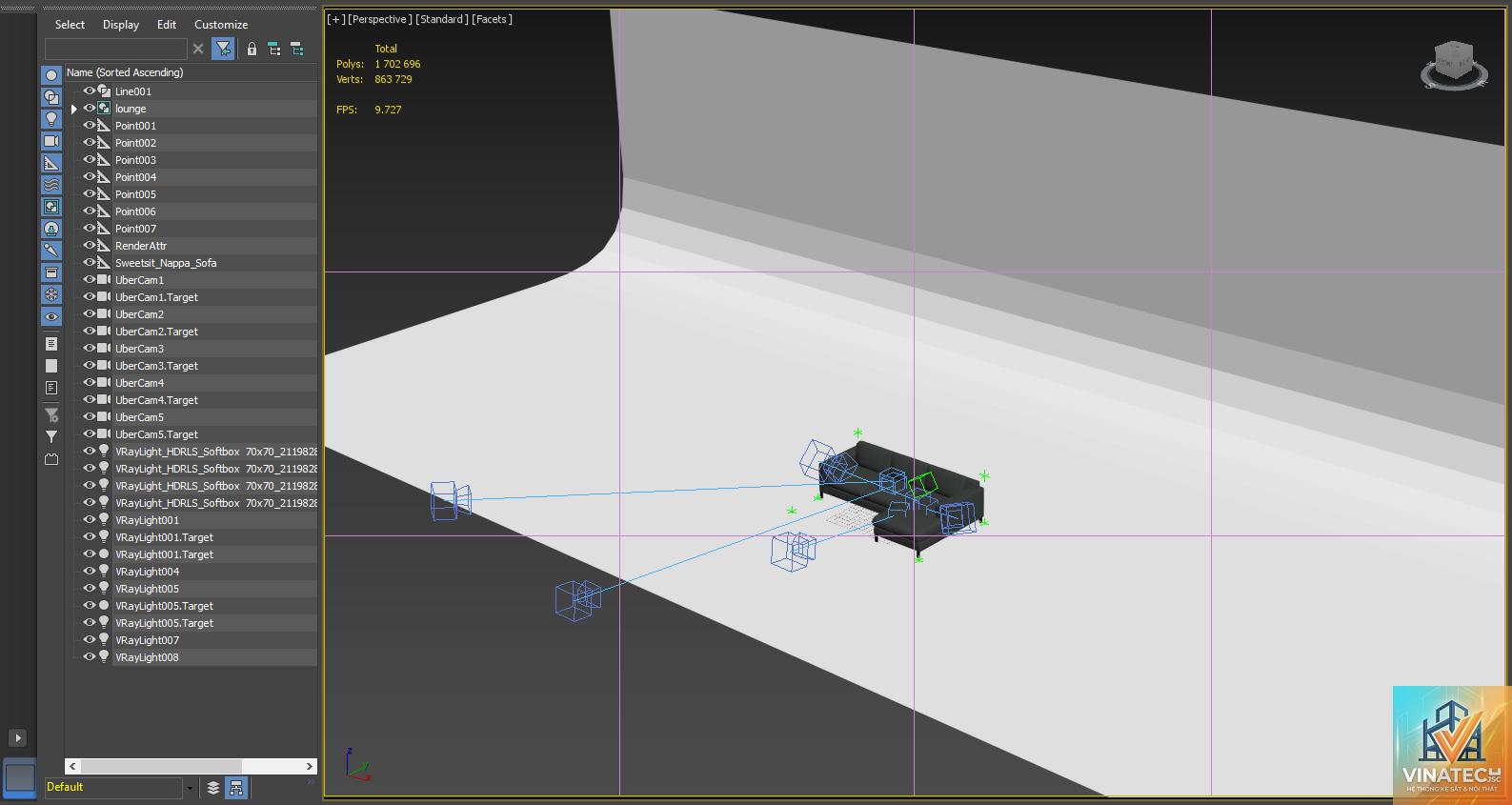
Task: Click the Lock Cell Editing padlock icon
Action: 252,49
